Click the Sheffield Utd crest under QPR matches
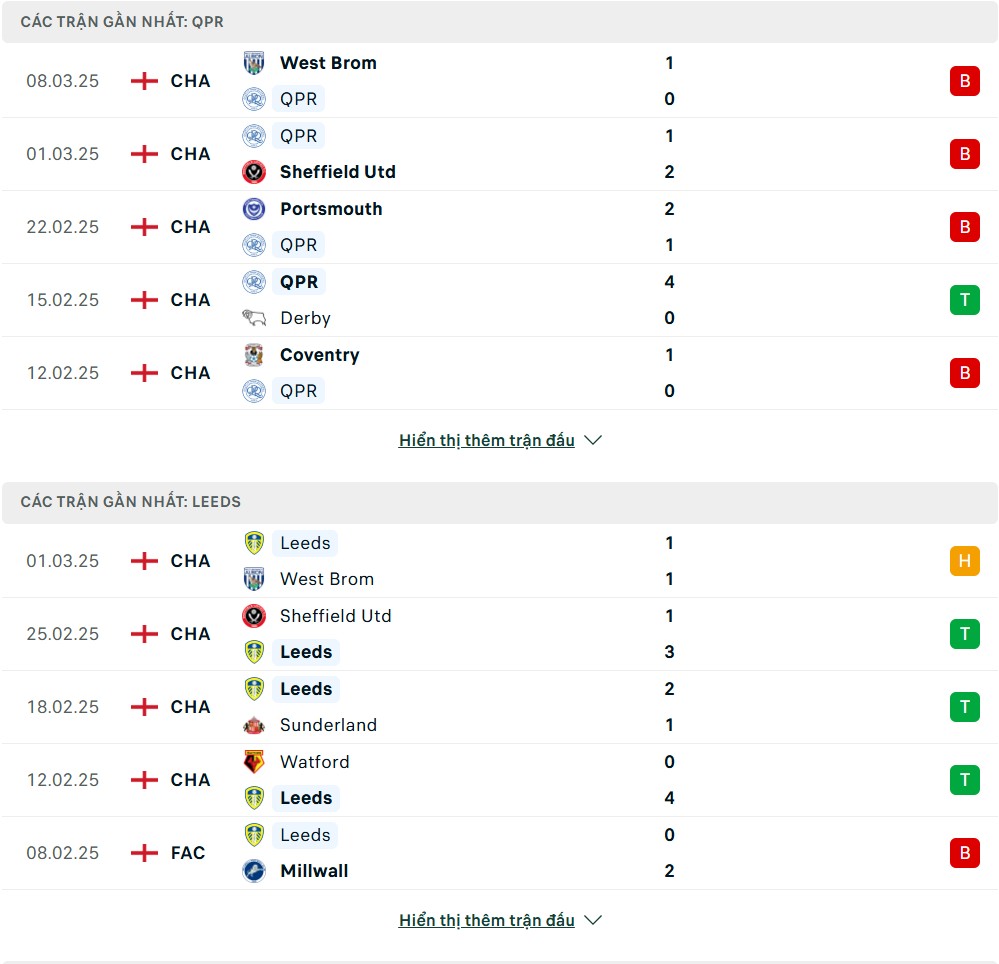Viewport: 999px width, 964px height. pyautogui.click(x=254, y=172)
